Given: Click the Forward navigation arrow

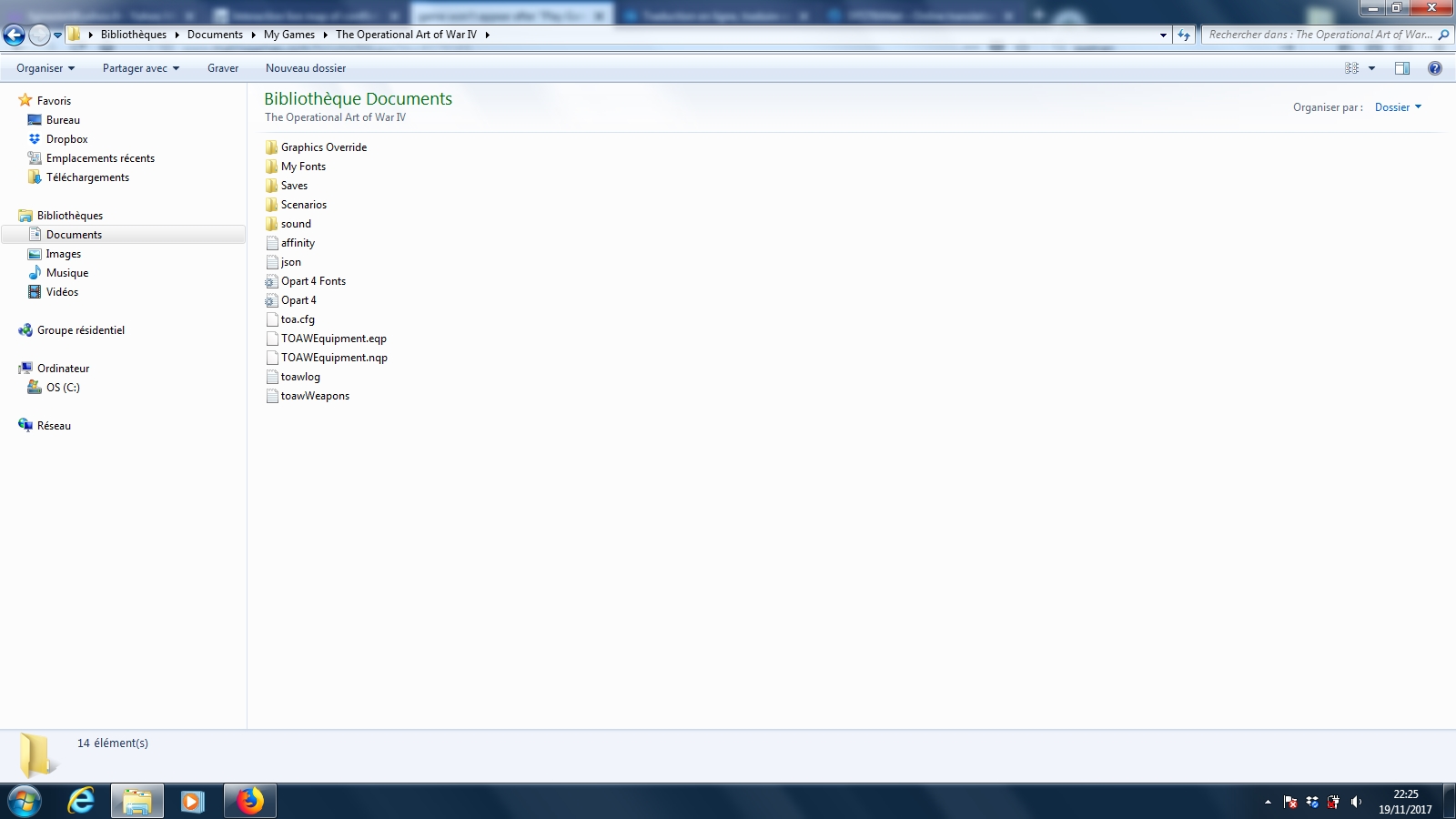Looking at the screenshot, I should [x=39, y=35].
